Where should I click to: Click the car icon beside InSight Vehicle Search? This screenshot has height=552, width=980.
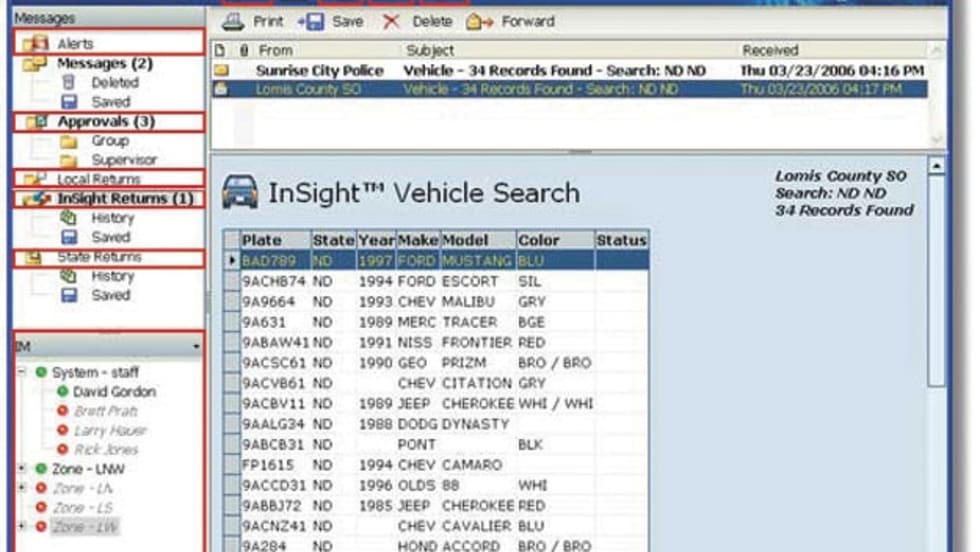pos(239,192)
